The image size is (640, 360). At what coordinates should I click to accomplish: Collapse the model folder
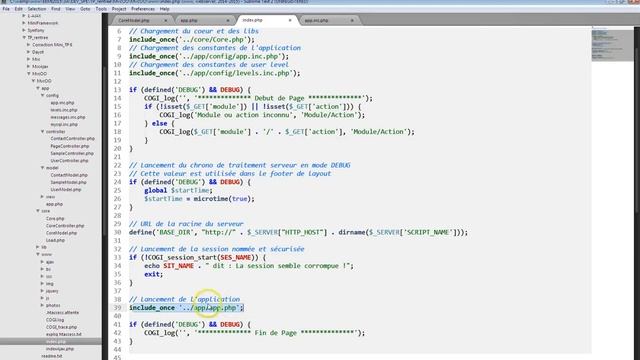(42, 168)
